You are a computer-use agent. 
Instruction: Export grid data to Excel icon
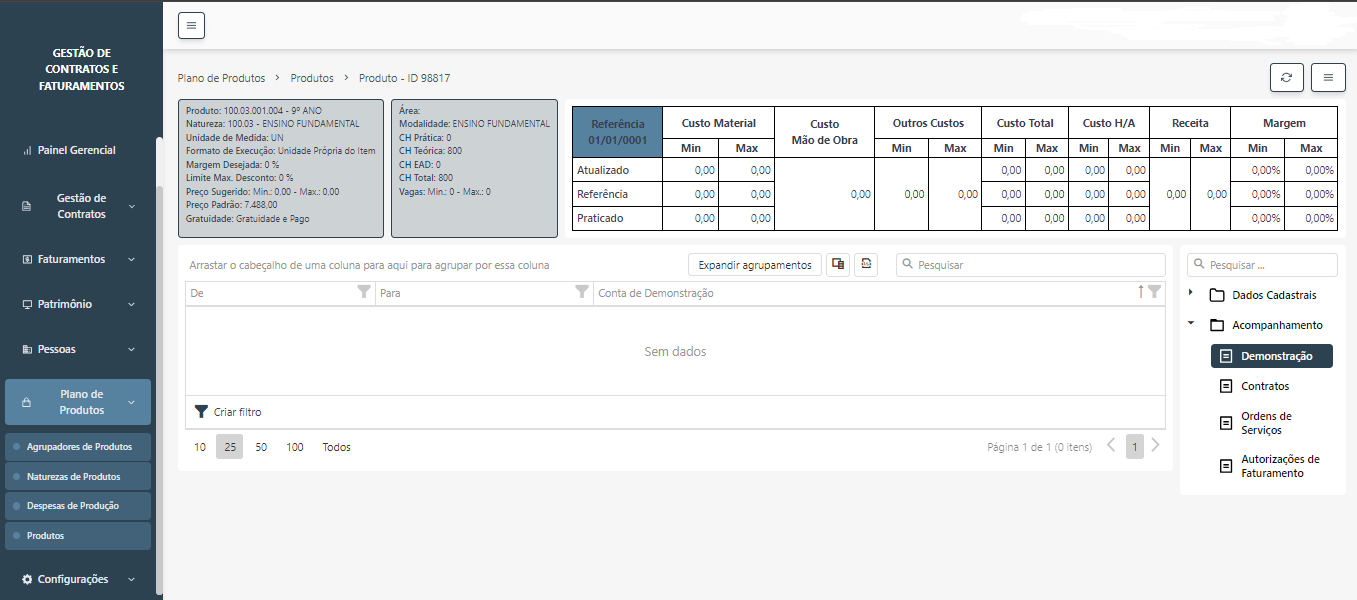click(866, 264)
